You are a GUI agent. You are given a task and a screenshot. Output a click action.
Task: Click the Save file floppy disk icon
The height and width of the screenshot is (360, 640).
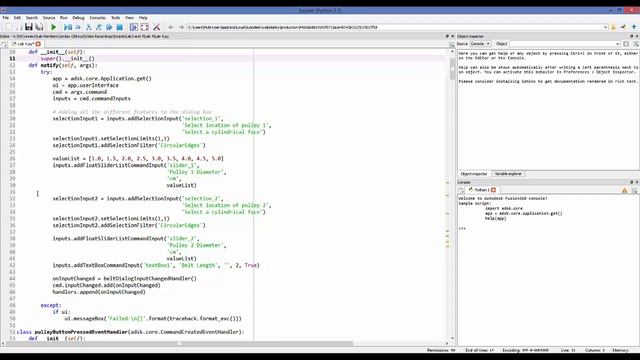(29, 27)
